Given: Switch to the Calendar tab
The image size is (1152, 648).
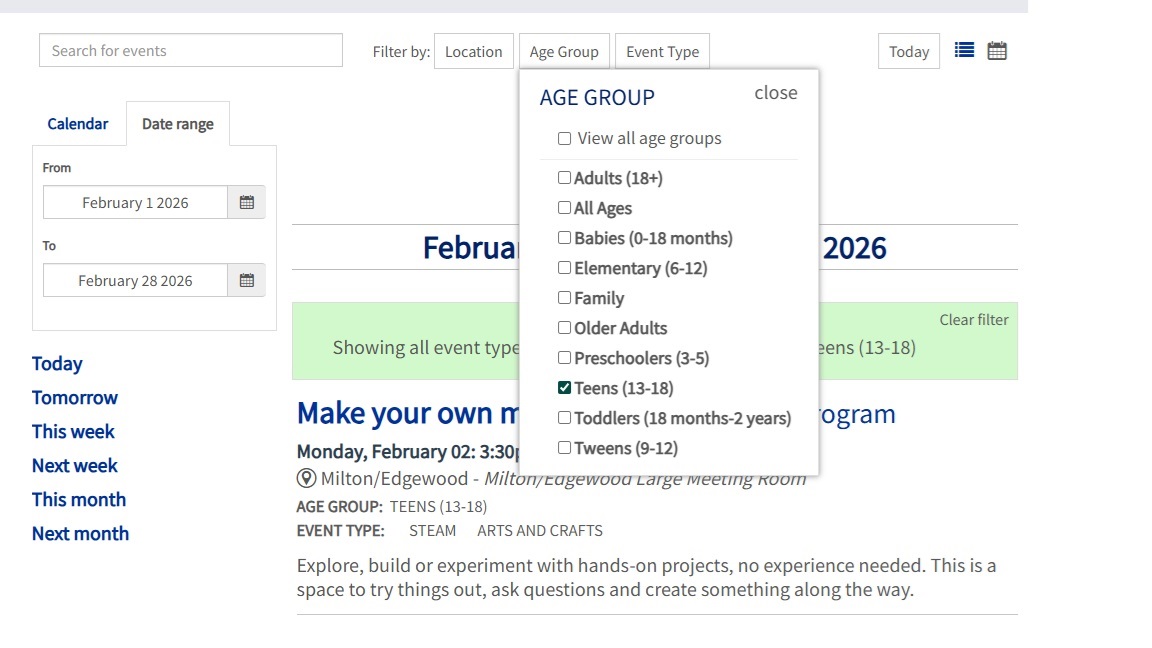Looking at the screenshot, I should click(x=78, y=124).
